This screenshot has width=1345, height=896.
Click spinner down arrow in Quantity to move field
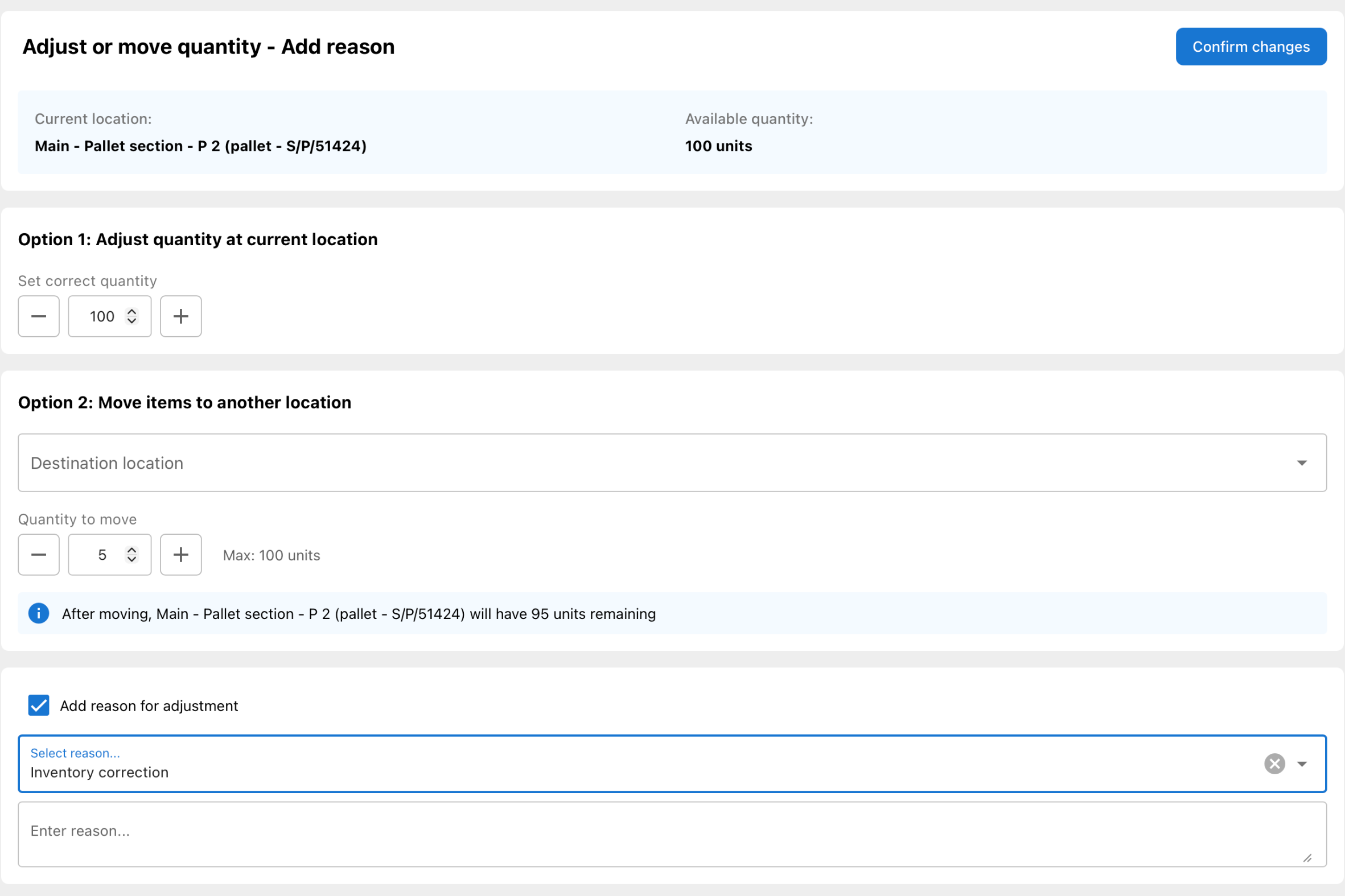[131, 559]
